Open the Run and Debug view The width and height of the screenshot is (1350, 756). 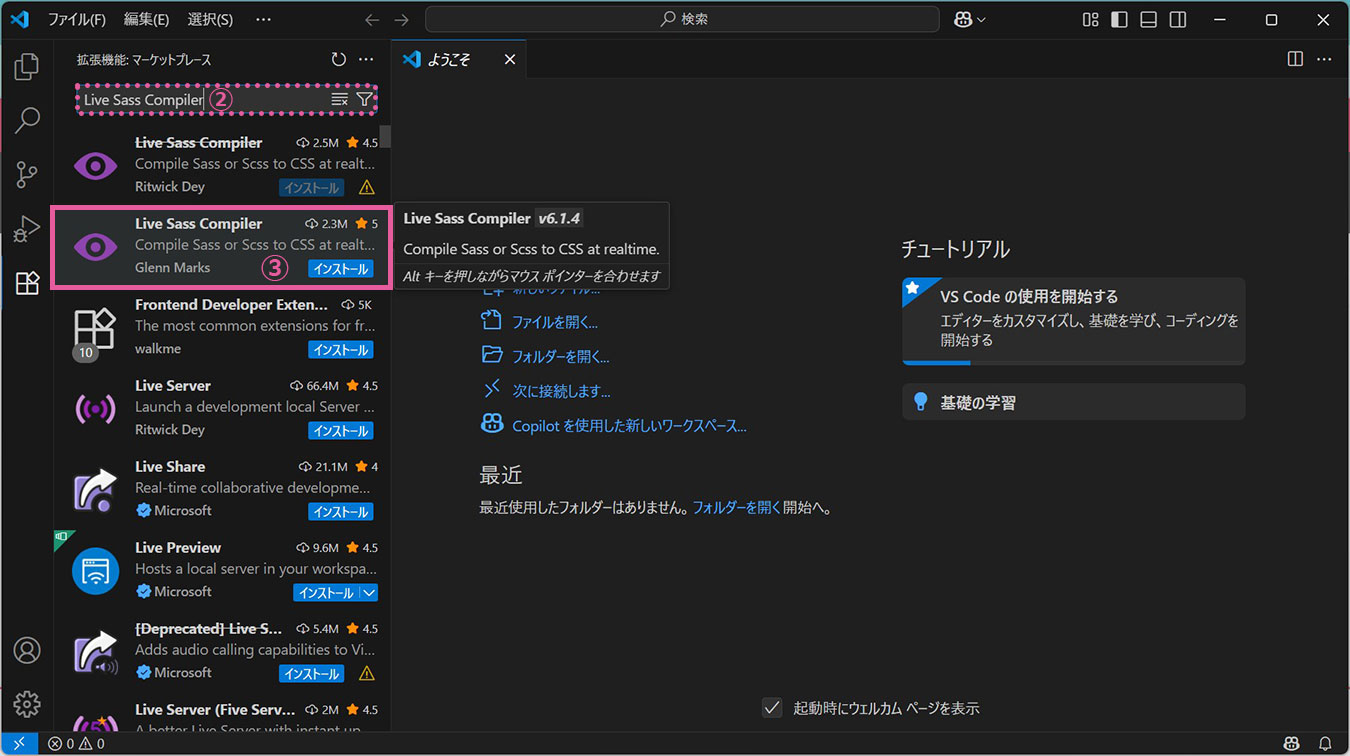tap(27, 229)
